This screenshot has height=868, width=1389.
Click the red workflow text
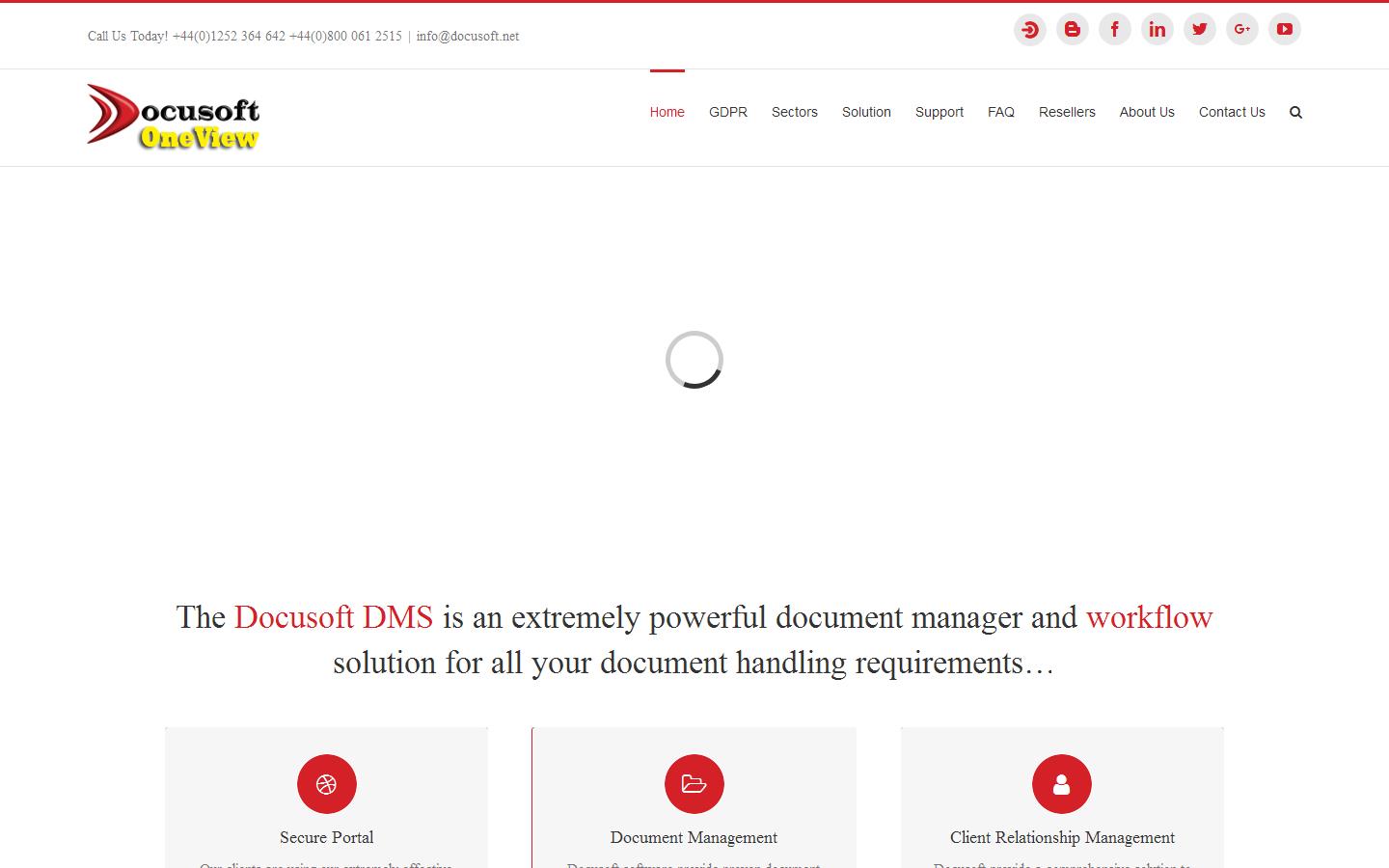click(x=1150, y=617)
